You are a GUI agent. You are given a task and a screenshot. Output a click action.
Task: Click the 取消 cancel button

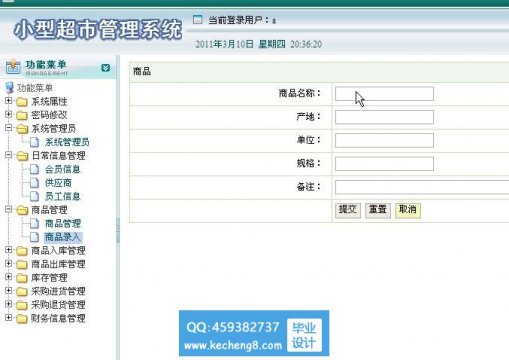click(408, 210)
